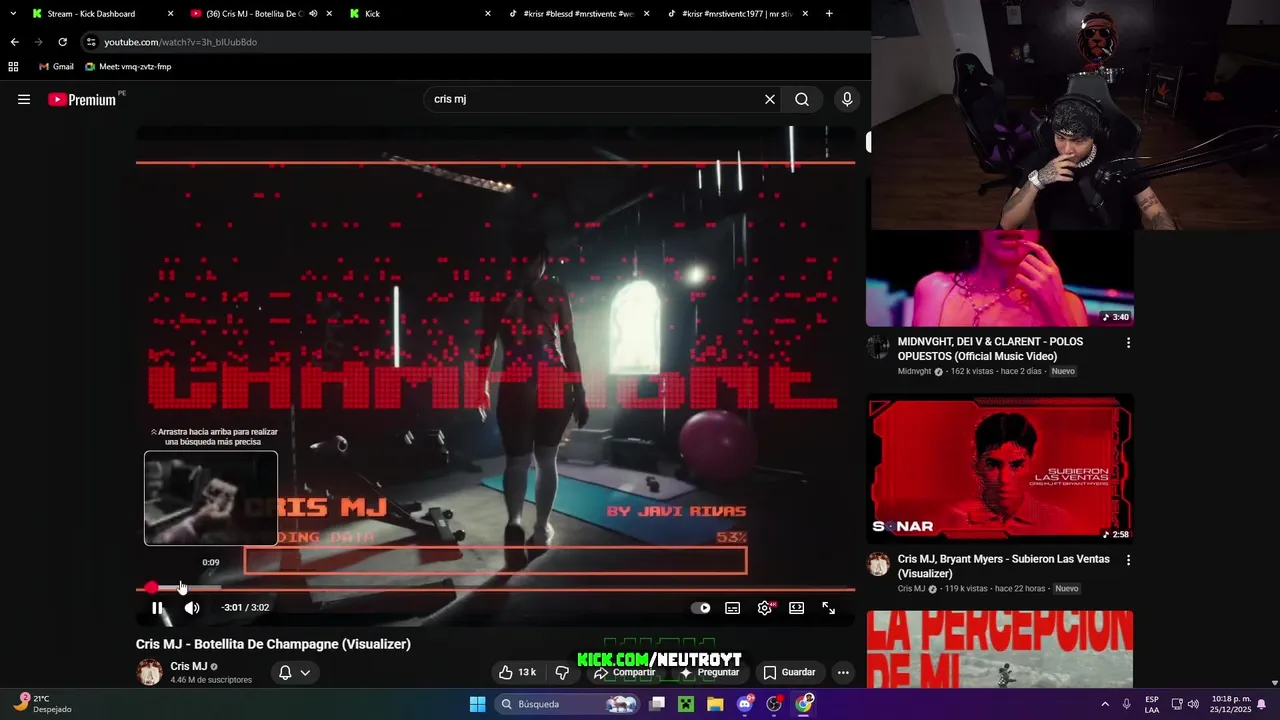The image size is (1280, 720).
Task: Open the Cris MJ channel avatar
Action: pos(150,672)
